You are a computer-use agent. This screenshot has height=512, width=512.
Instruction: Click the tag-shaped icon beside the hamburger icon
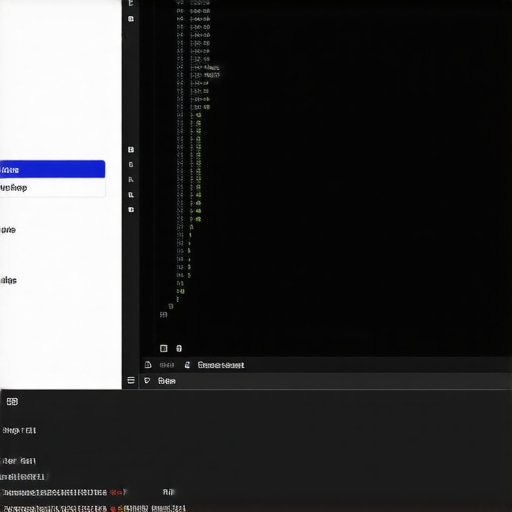click(147, 380)
